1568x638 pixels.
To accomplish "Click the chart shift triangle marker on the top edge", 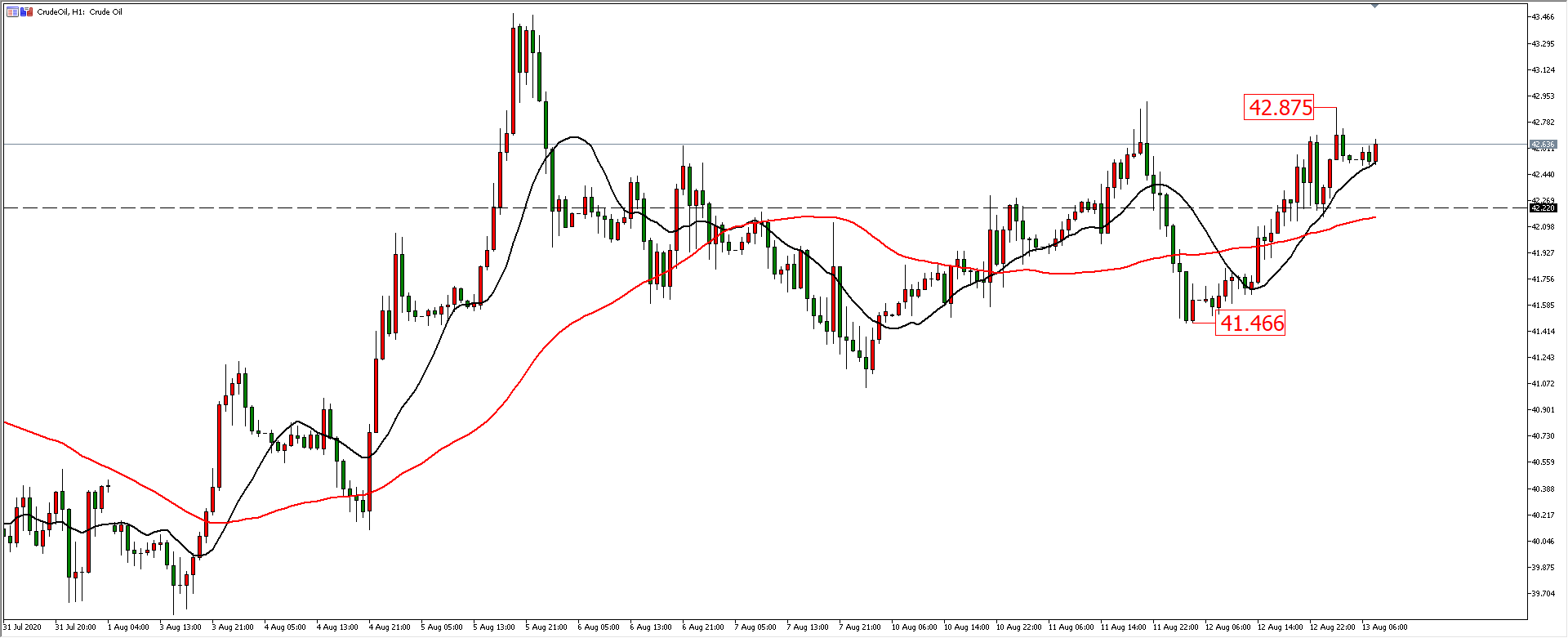I will 1375,6.
